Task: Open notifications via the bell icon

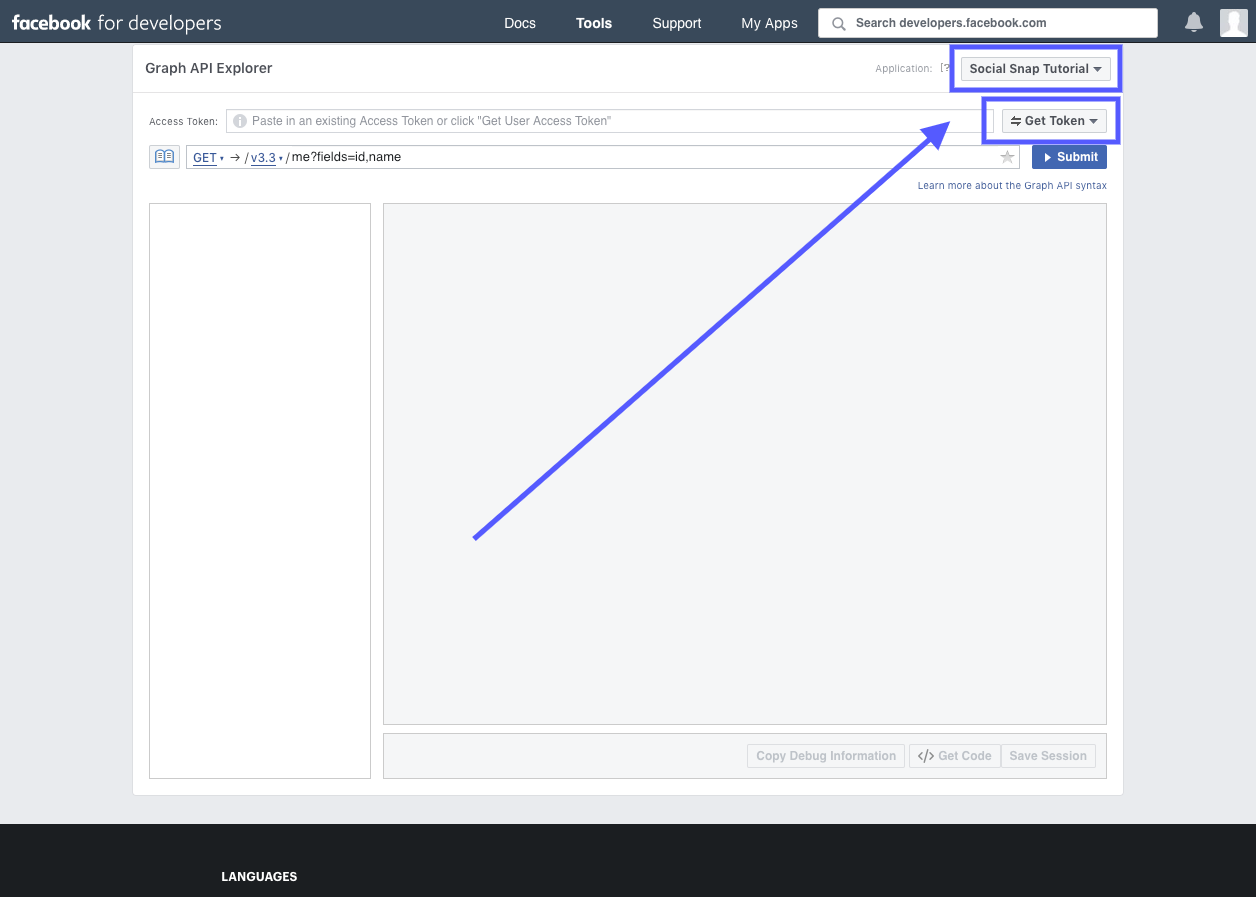Action: tap(1194, 22)
